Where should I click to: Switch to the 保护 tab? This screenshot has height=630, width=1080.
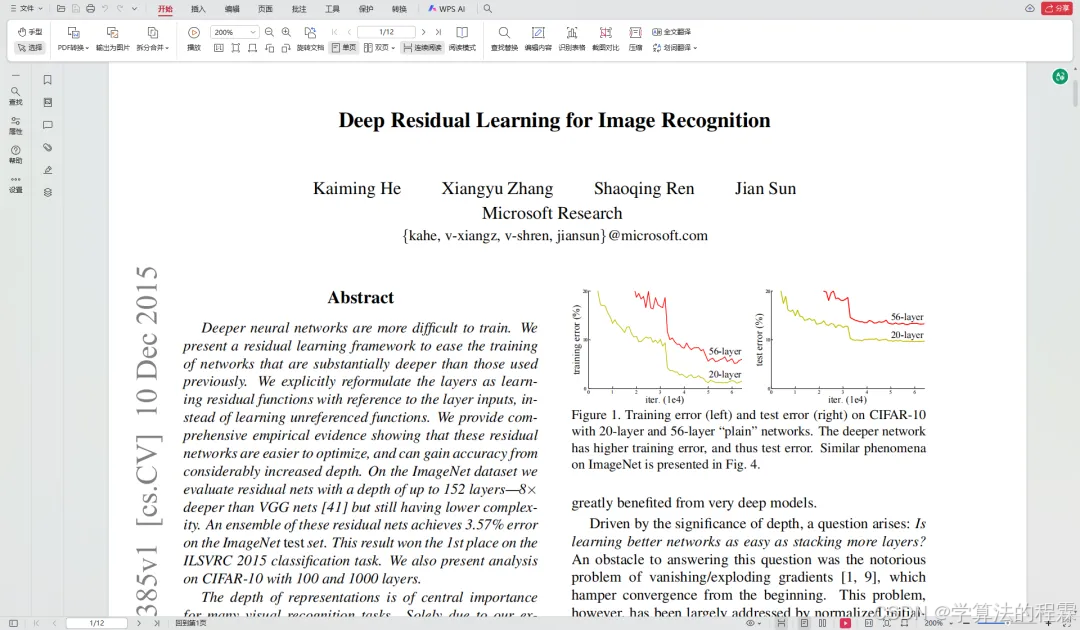366,9
